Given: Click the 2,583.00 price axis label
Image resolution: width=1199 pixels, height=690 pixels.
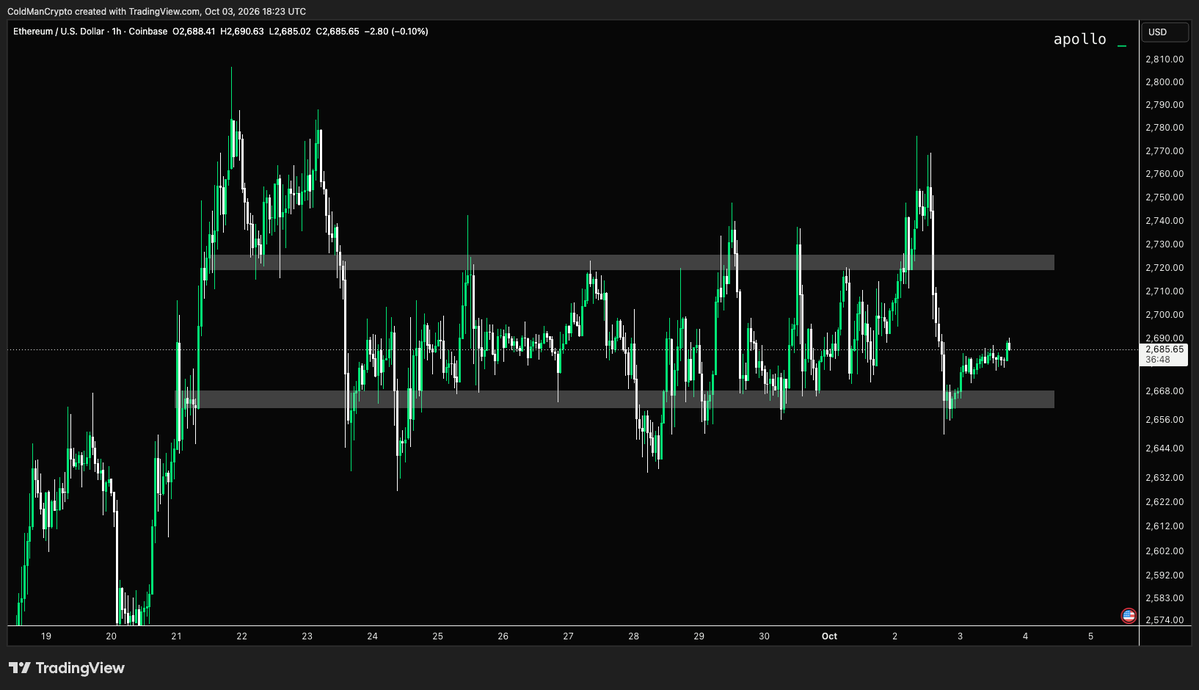Looking at the screenshot, I should tap(1164, 598).
